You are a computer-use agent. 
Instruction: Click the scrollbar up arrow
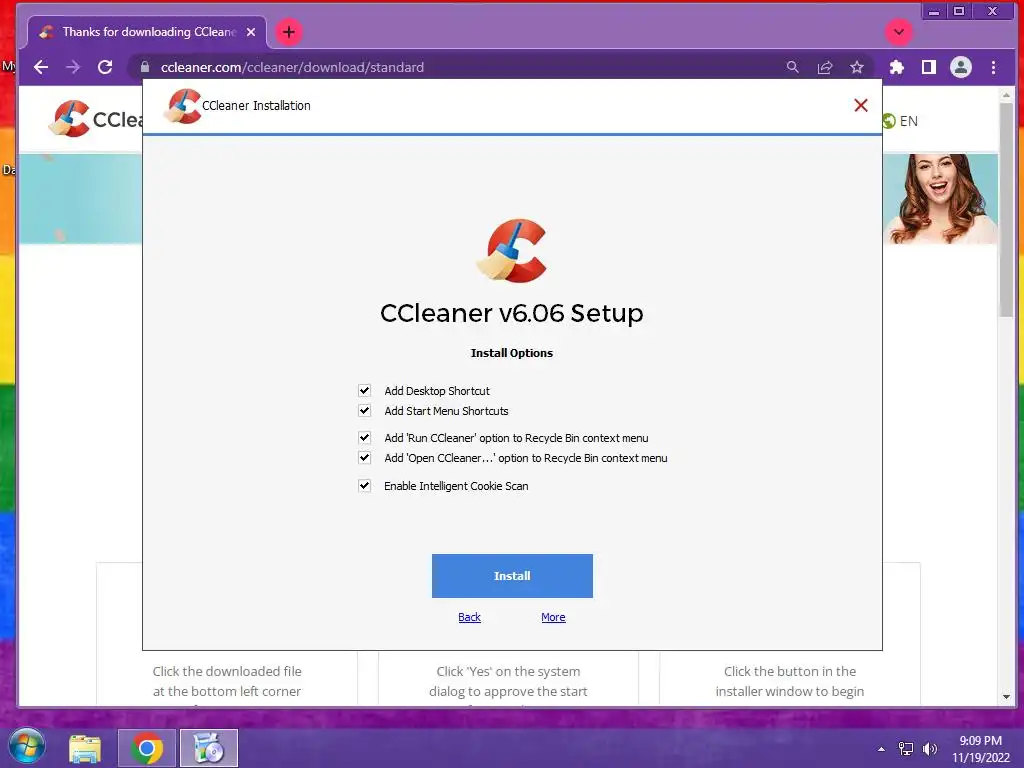click(x=1006, y=95)
